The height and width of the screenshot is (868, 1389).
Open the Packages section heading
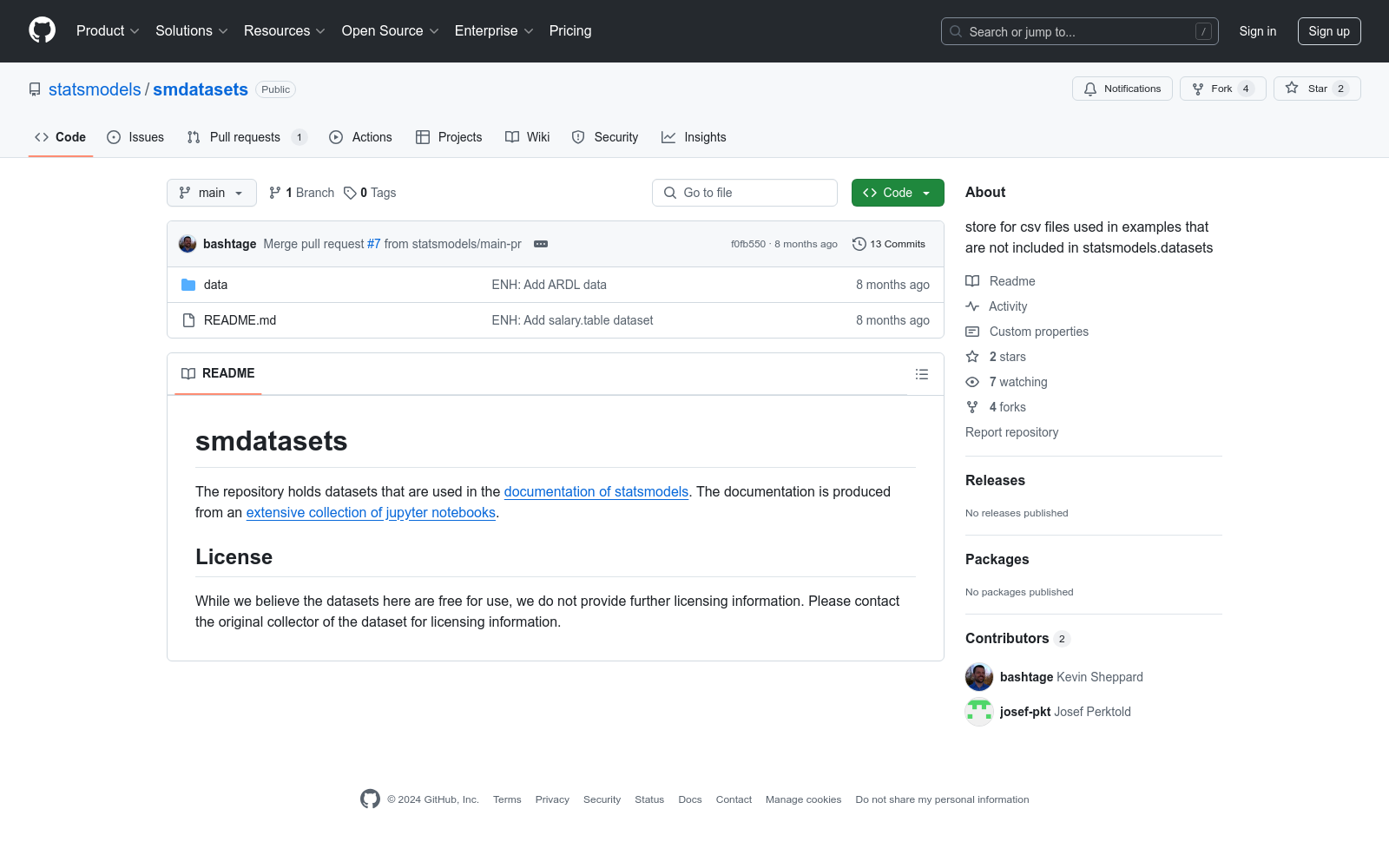[x=997, y=560]
